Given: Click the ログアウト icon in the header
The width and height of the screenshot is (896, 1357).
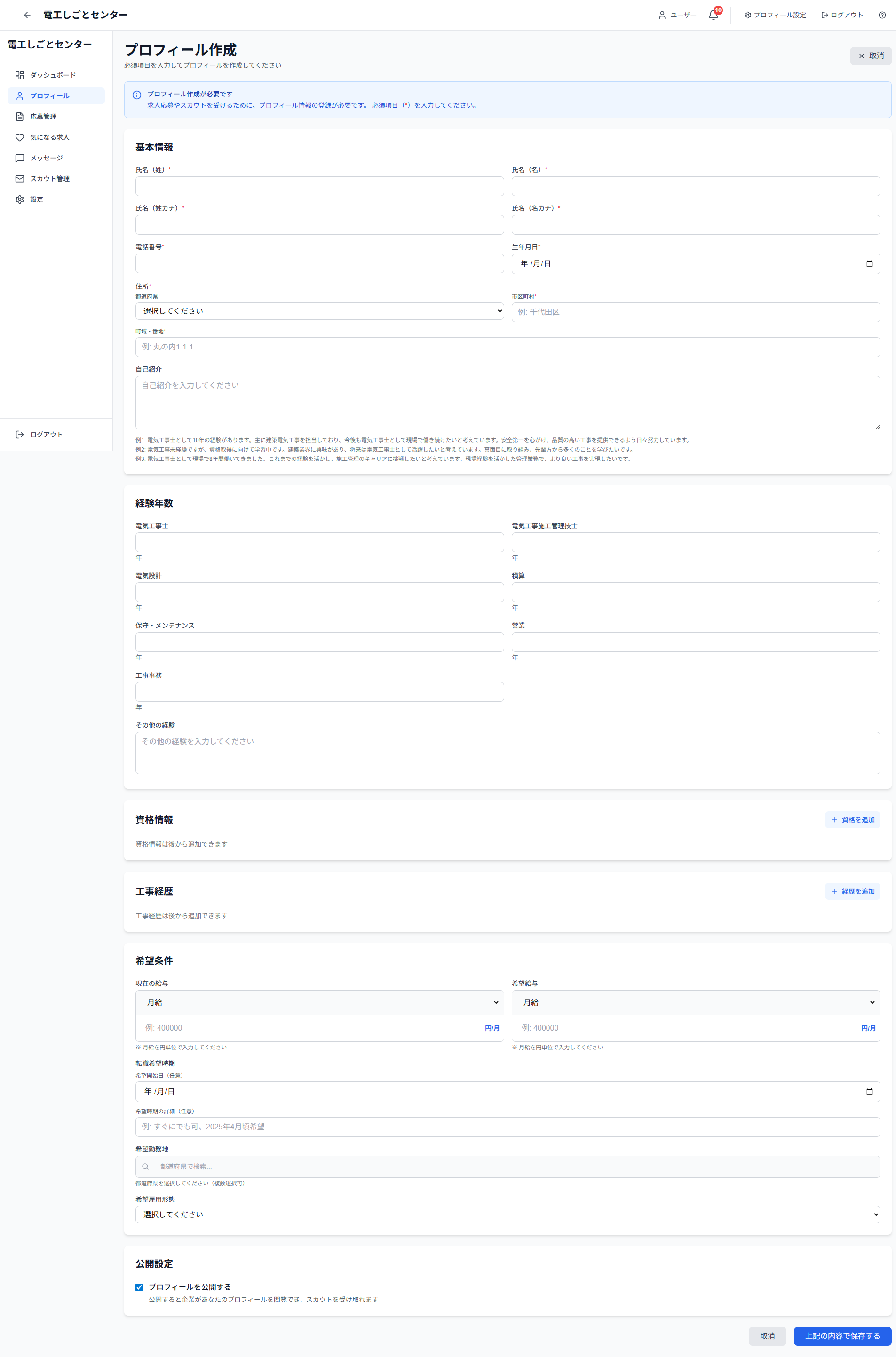Looking at the screenshot, I should point(825,16).
